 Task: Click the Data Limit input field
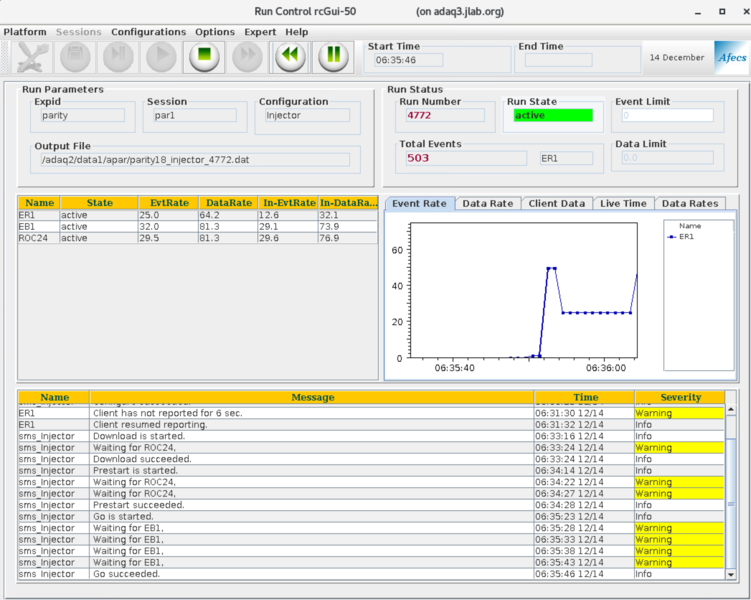[668, 158]
